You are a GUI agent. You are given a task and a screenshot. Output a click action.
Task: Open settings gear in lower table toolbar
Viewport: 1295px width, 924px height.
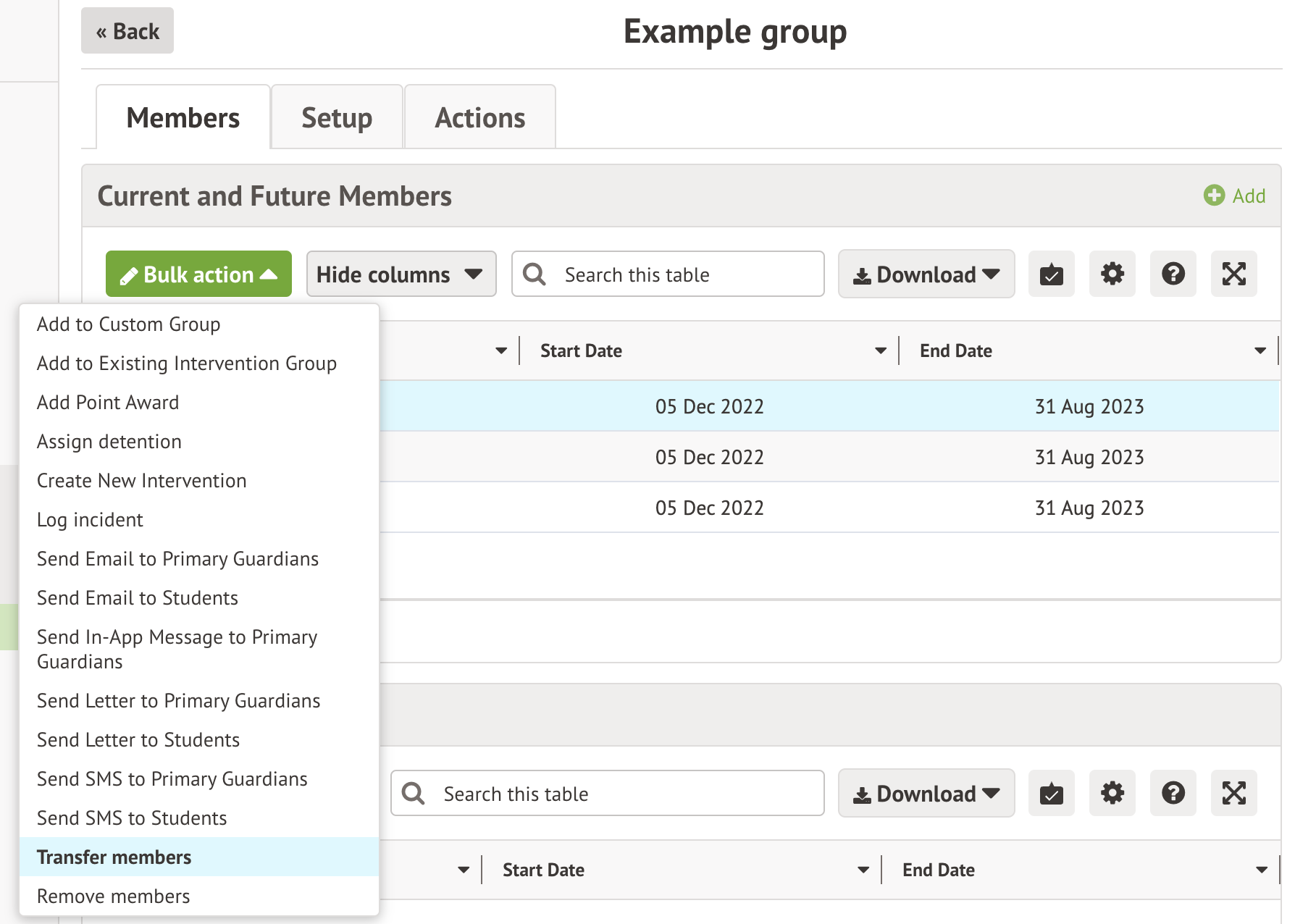[1112, 793]
